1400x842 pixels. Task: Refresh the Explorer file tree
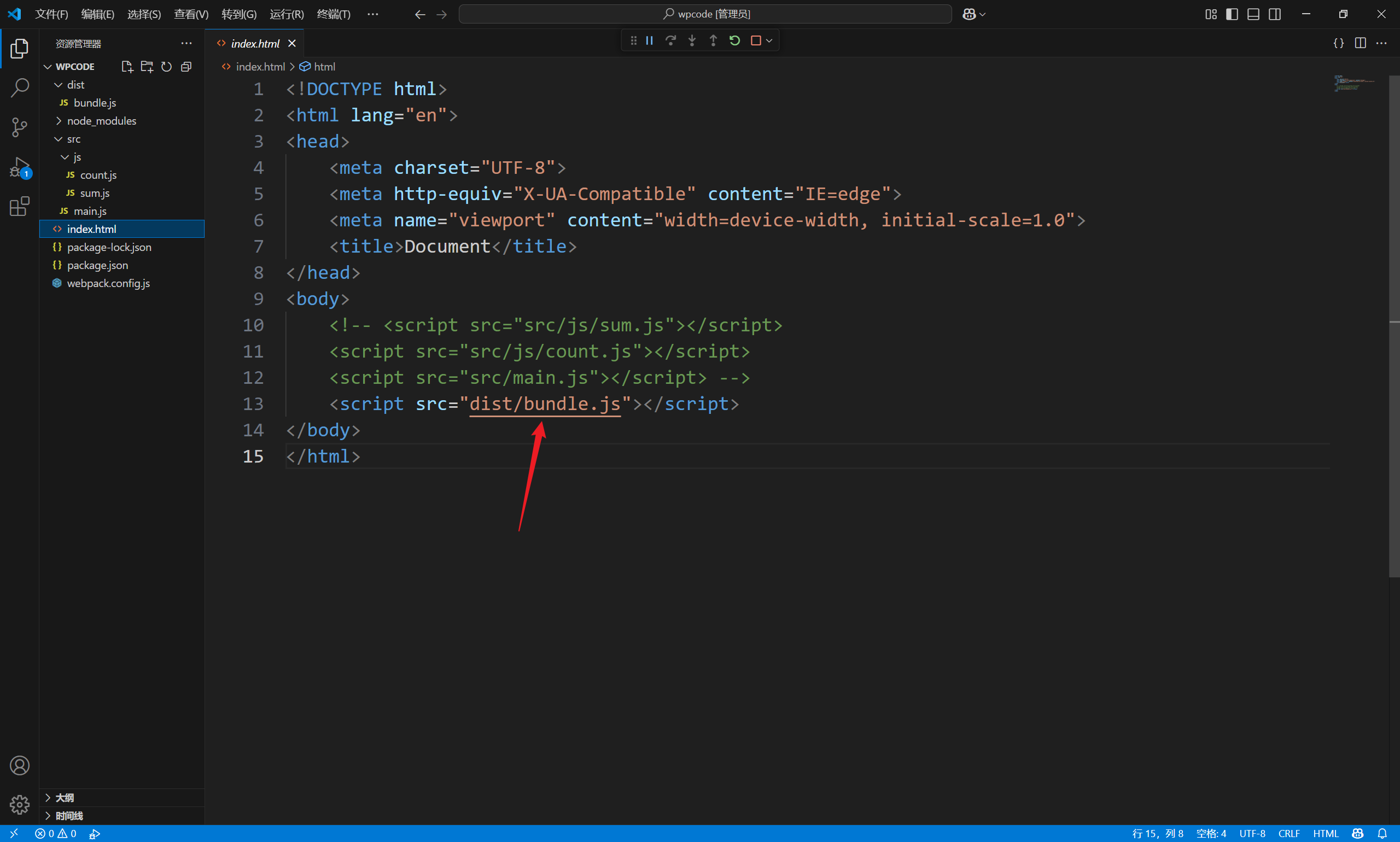click(x=166, y=66)
